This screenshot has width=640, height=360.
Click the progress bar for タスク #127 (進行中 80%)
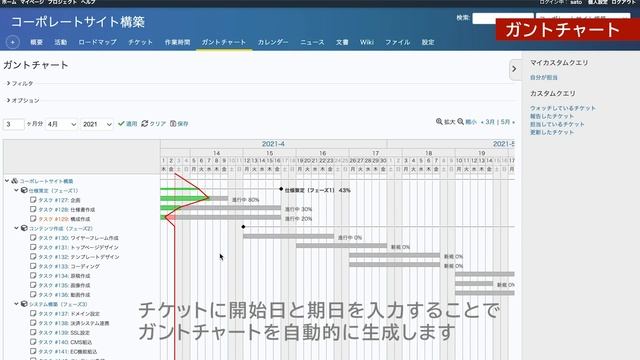pyautogui.click(x=194, y=199)
